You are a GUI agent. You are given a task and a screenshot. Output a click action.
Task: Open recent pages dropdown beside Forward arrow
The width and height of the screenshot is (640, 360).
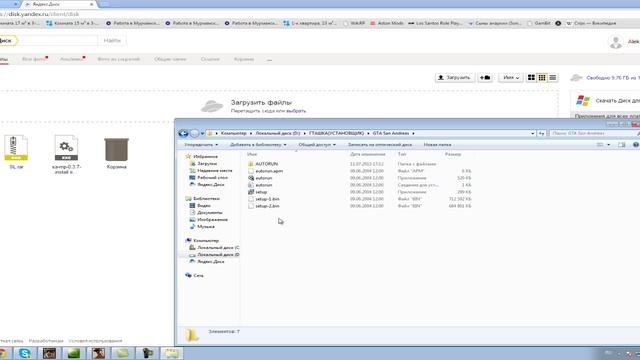click(x=202, y=133)
